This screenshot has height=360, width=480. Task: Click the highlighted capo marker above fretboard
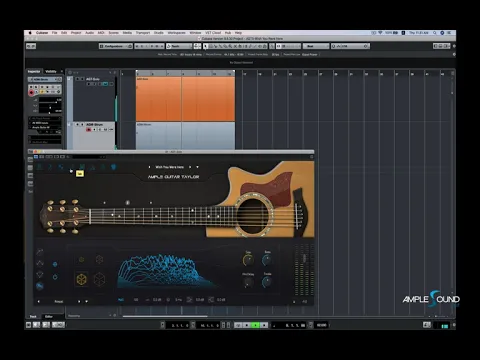[x=127, y=202]
